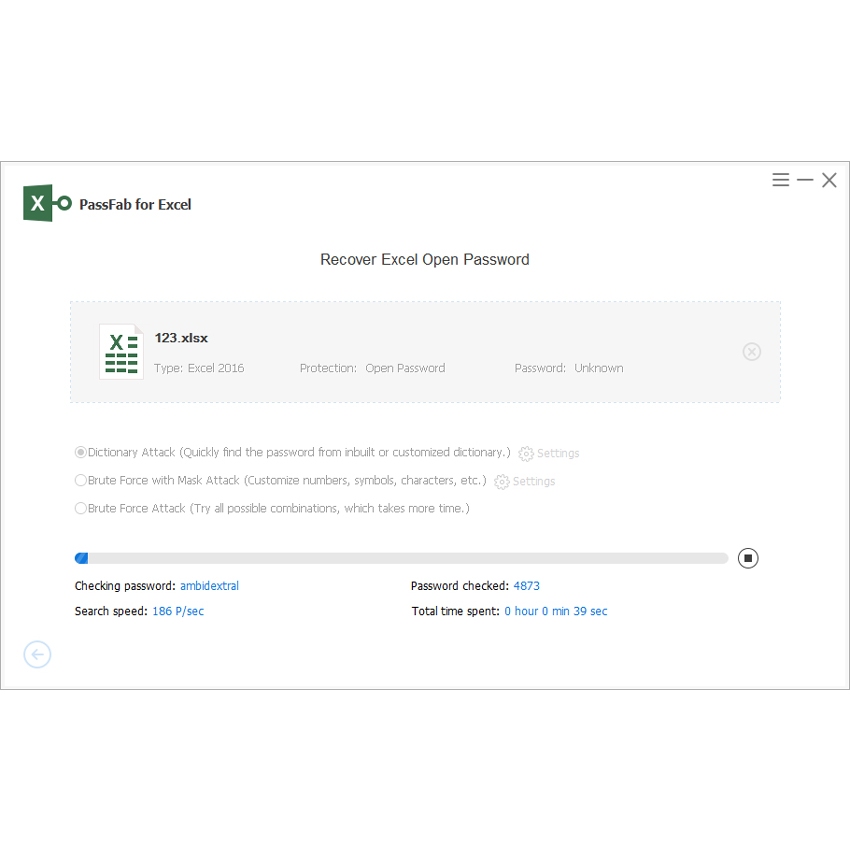Stop the password recovery process
The height and width of the screenshot is (850, 850).
coord(748,558)
